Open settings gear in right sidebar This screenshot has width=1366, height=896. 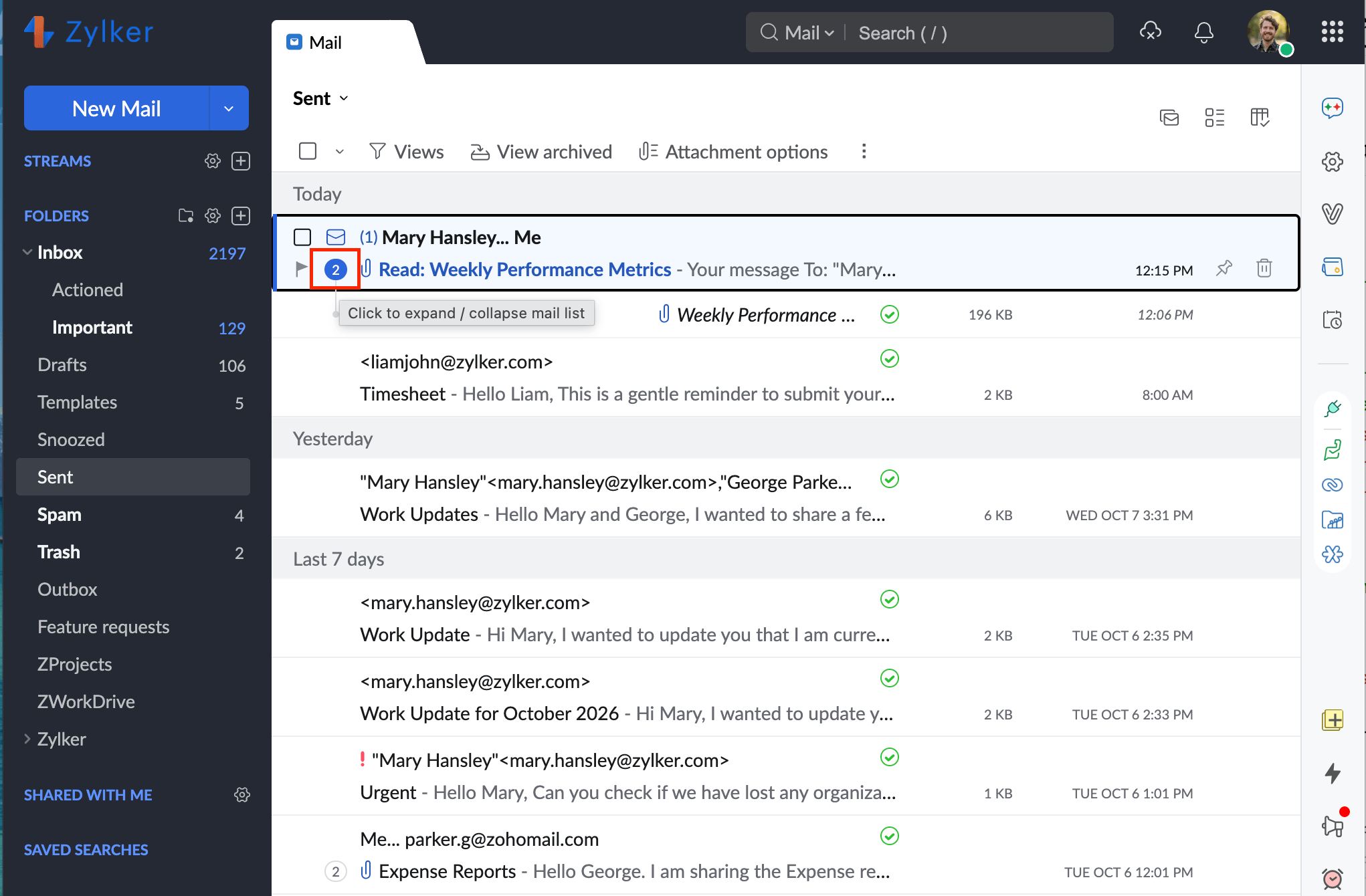tap(1333, 161)
